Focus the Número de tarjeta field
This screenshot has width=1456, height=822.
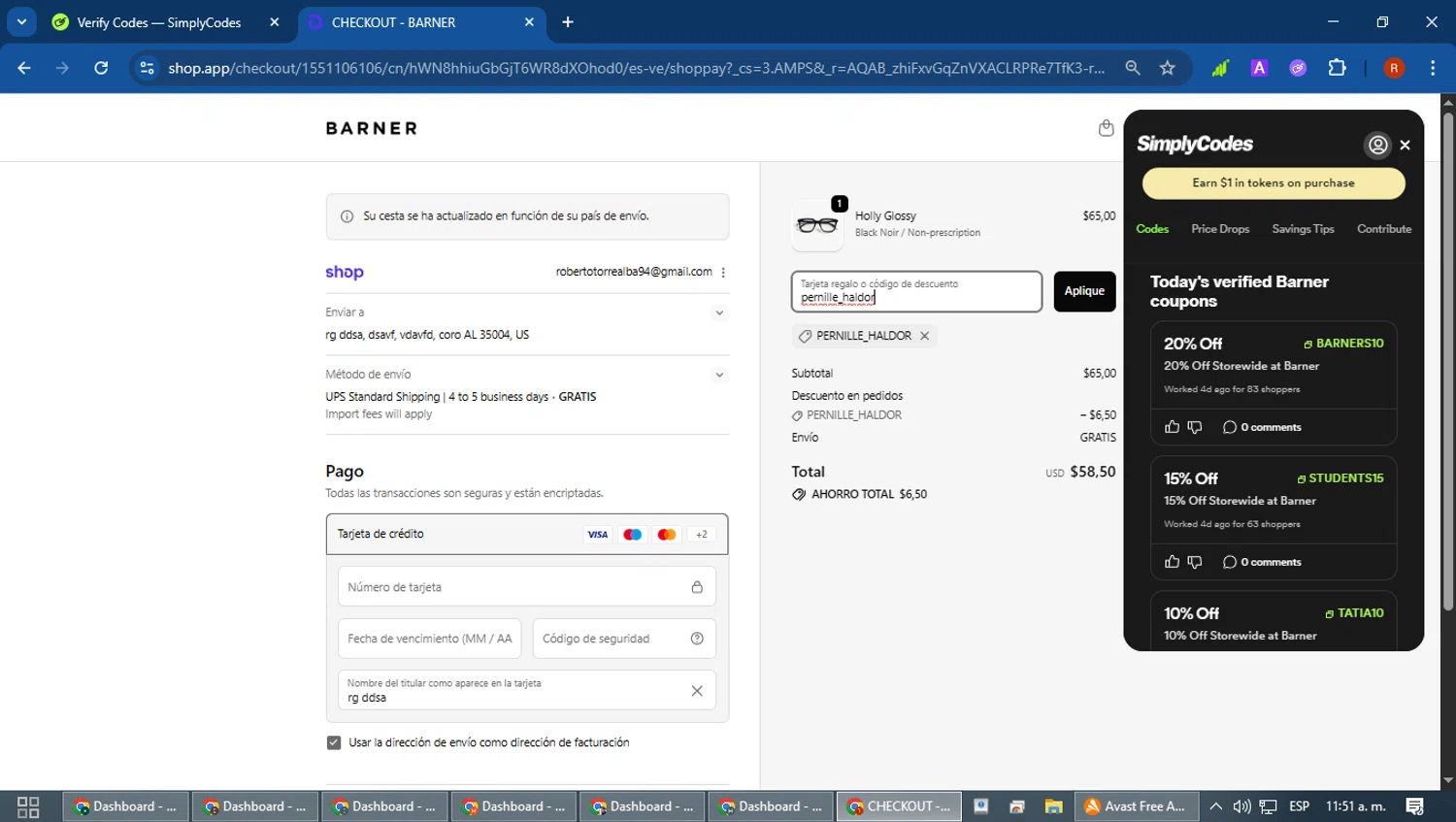coord(527,587)
